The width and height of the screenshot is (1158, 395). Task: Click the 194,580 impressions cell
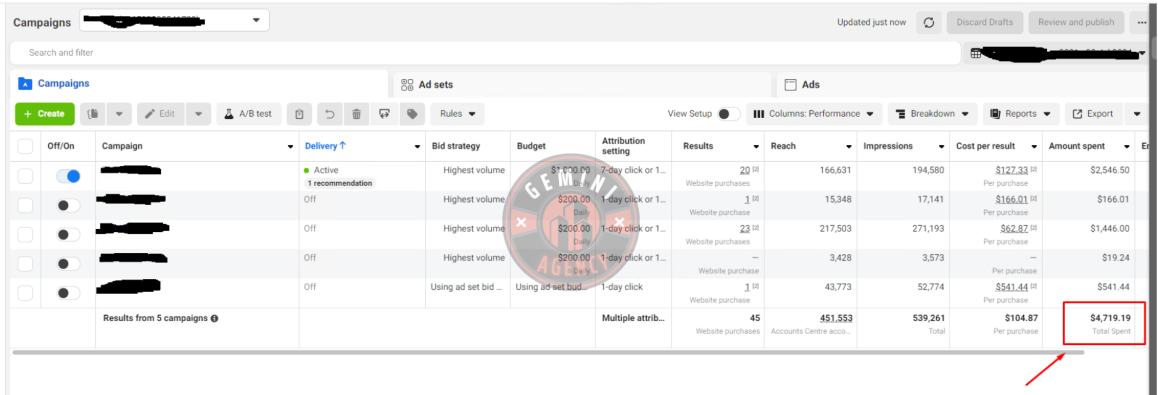pos(927,170)
